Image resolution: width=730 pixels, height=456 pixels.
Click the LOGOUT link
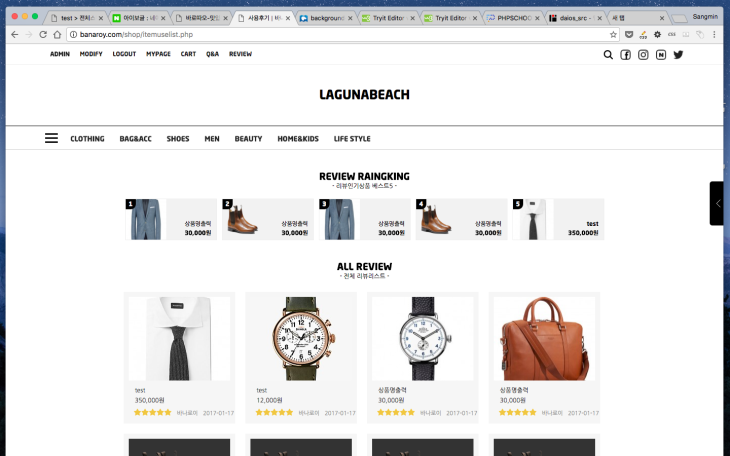[124, 54]
